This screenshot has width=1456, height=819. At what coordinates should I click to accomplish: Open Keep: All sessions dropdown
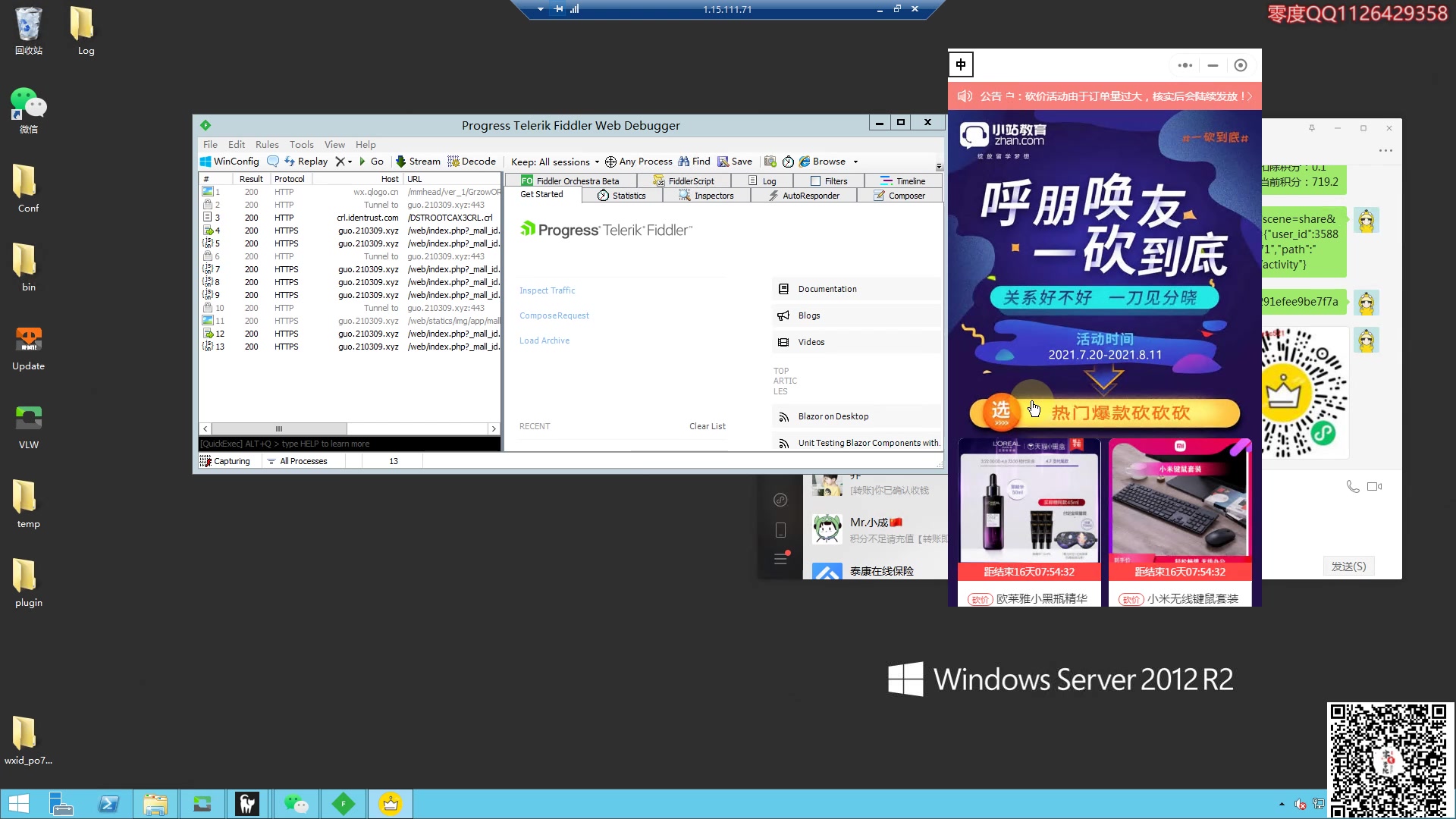[555, 162]
